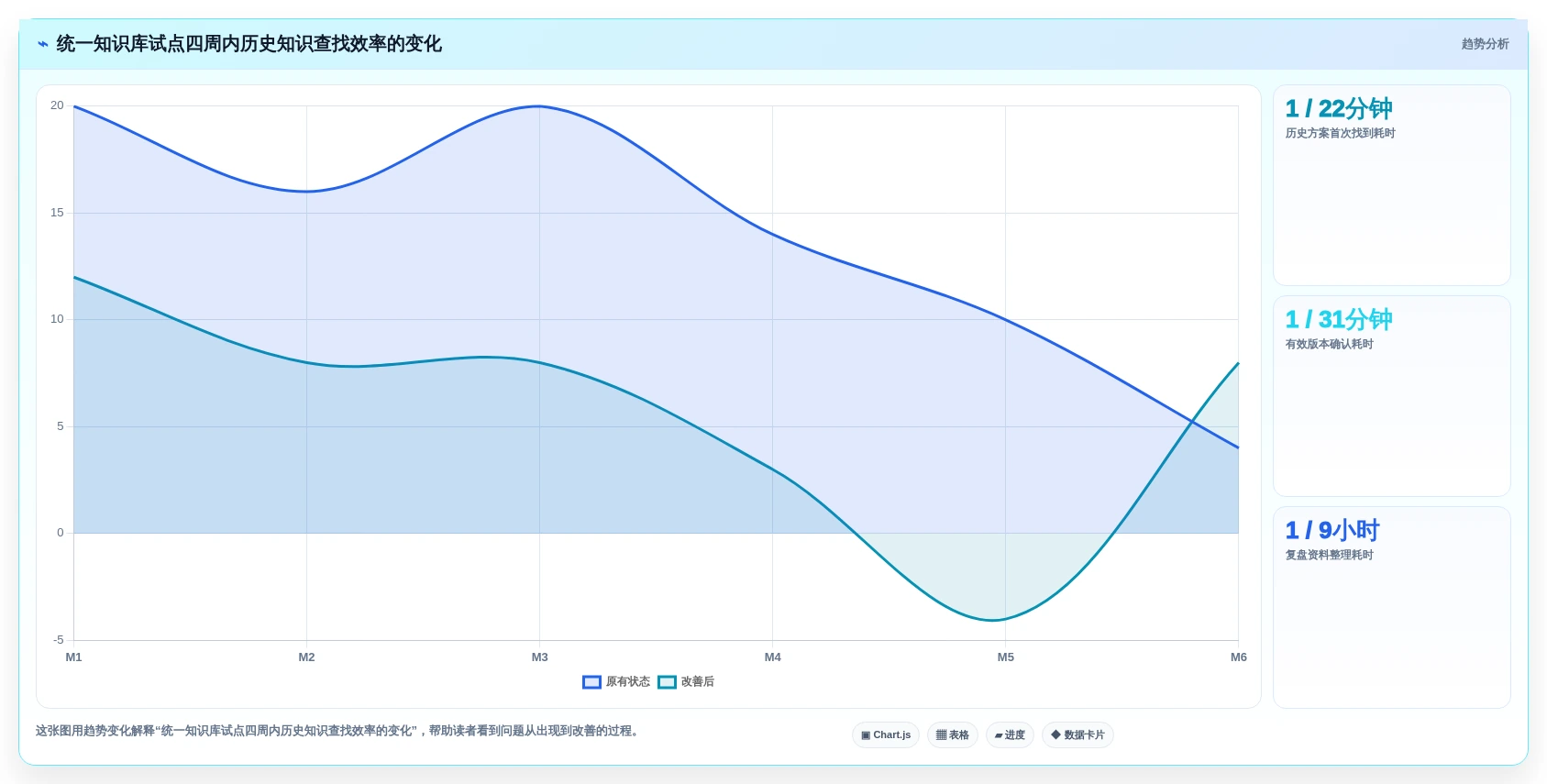Select the 1 / 31分钟 metric card

pos(1391,396)
